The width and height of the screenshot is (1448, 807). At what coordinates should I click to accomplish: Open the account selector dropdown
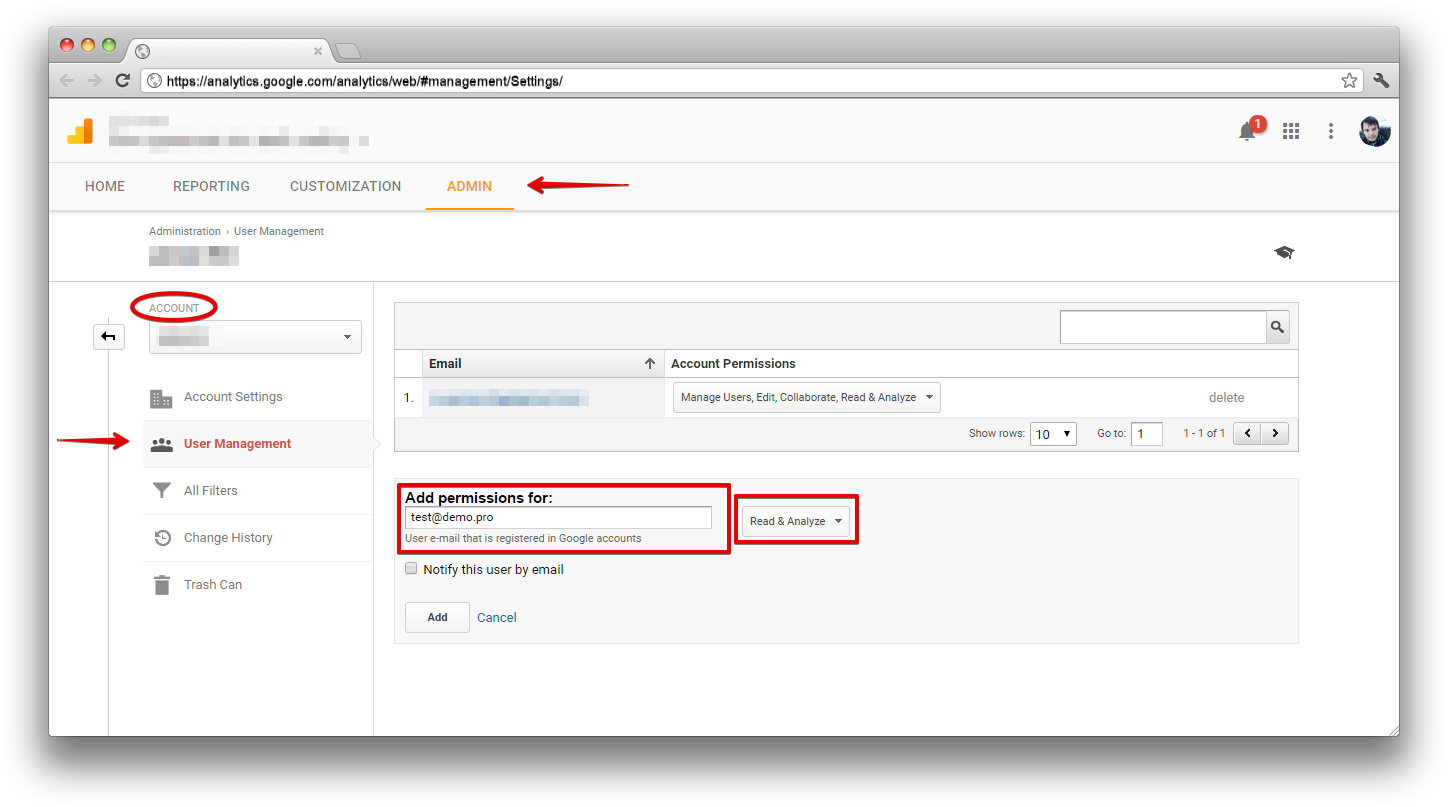[255, 337]
